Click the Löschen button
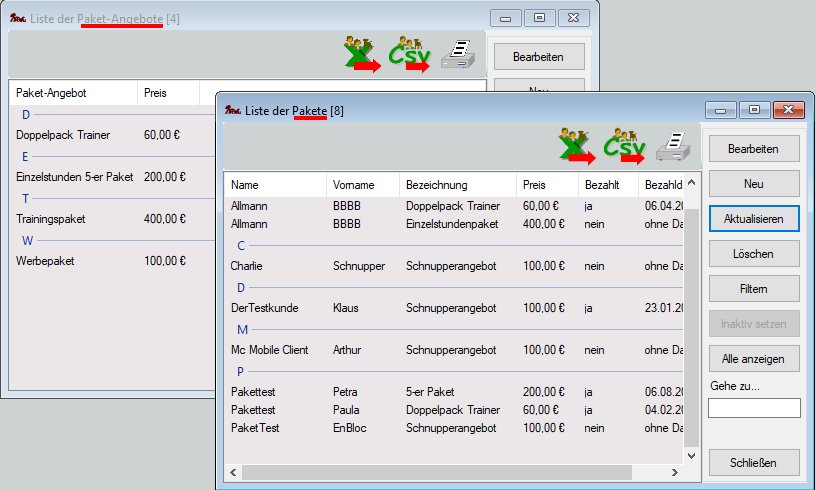This screenshot has width=816, height=490. (x=754, y=253)
